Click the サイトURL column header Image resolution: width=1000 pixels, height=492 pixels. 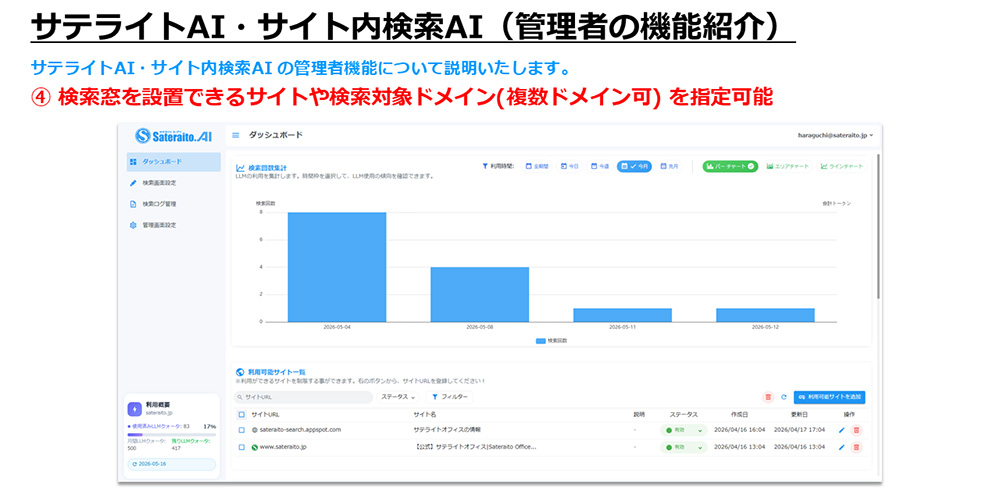tap(265, 414)
